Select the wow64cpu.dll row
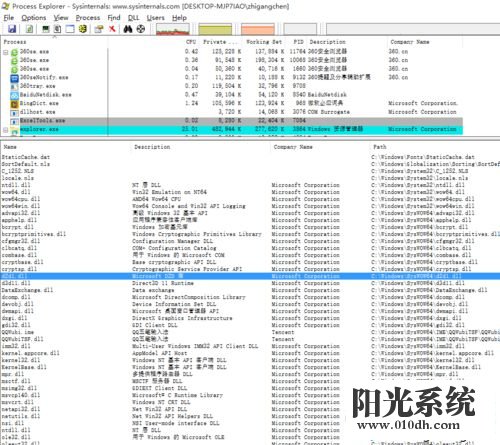Screen dimensions: 500x445 point(250,199)
